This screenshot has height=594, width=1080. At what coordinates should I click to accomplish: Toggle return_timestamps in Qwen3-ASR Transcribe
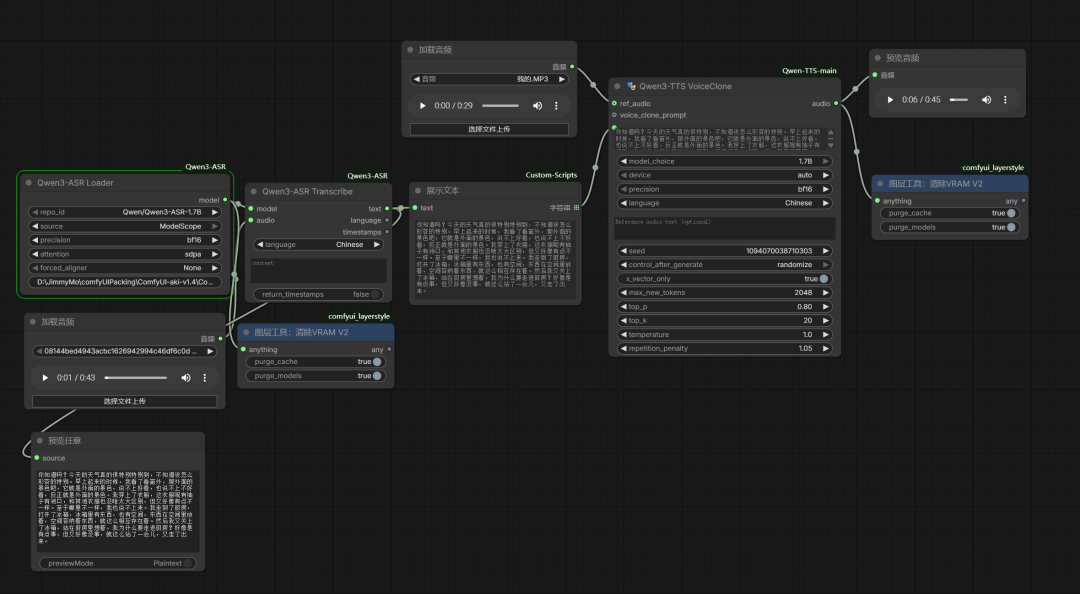point(375,294)
